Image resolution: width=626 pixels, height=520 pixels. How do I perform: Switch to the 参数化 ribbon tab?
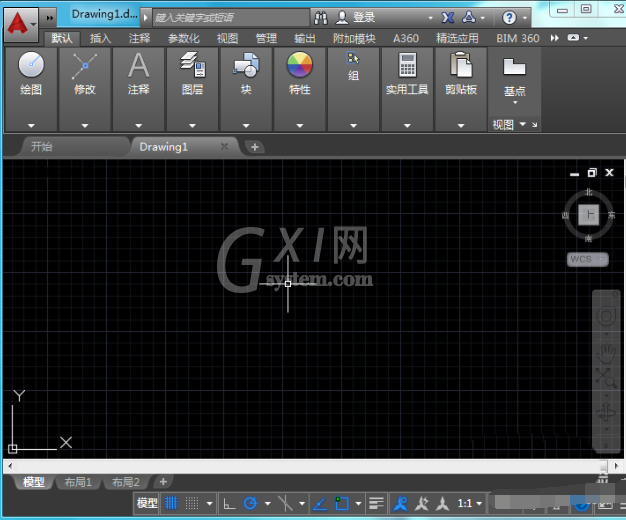184,38
